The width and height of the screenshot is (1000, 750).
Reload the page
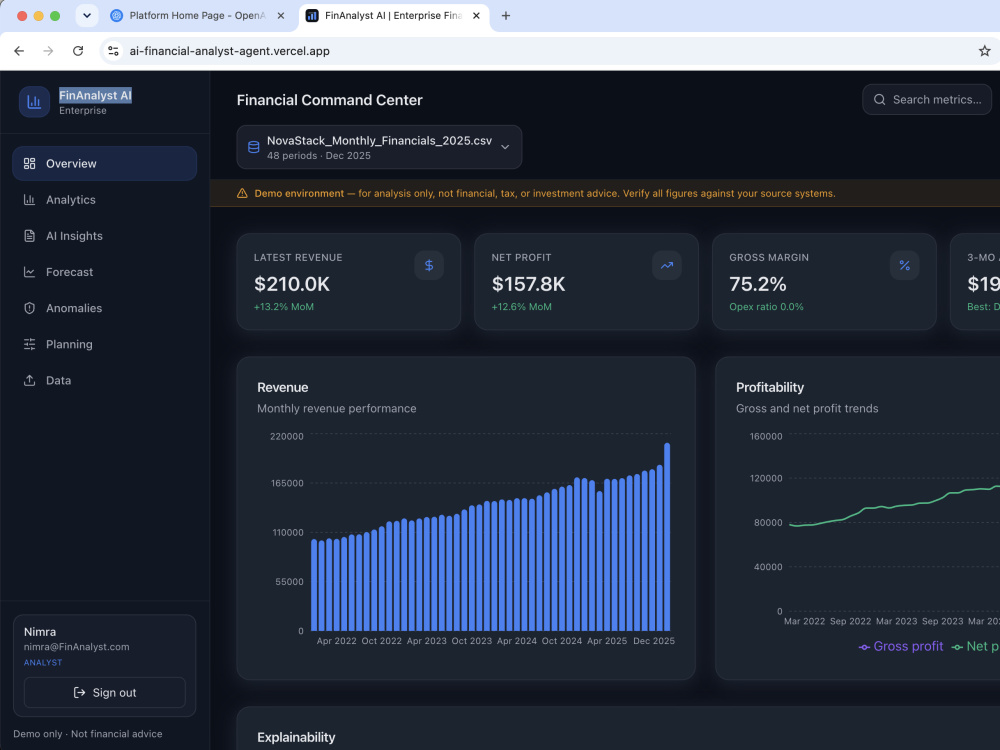[78, 51]
